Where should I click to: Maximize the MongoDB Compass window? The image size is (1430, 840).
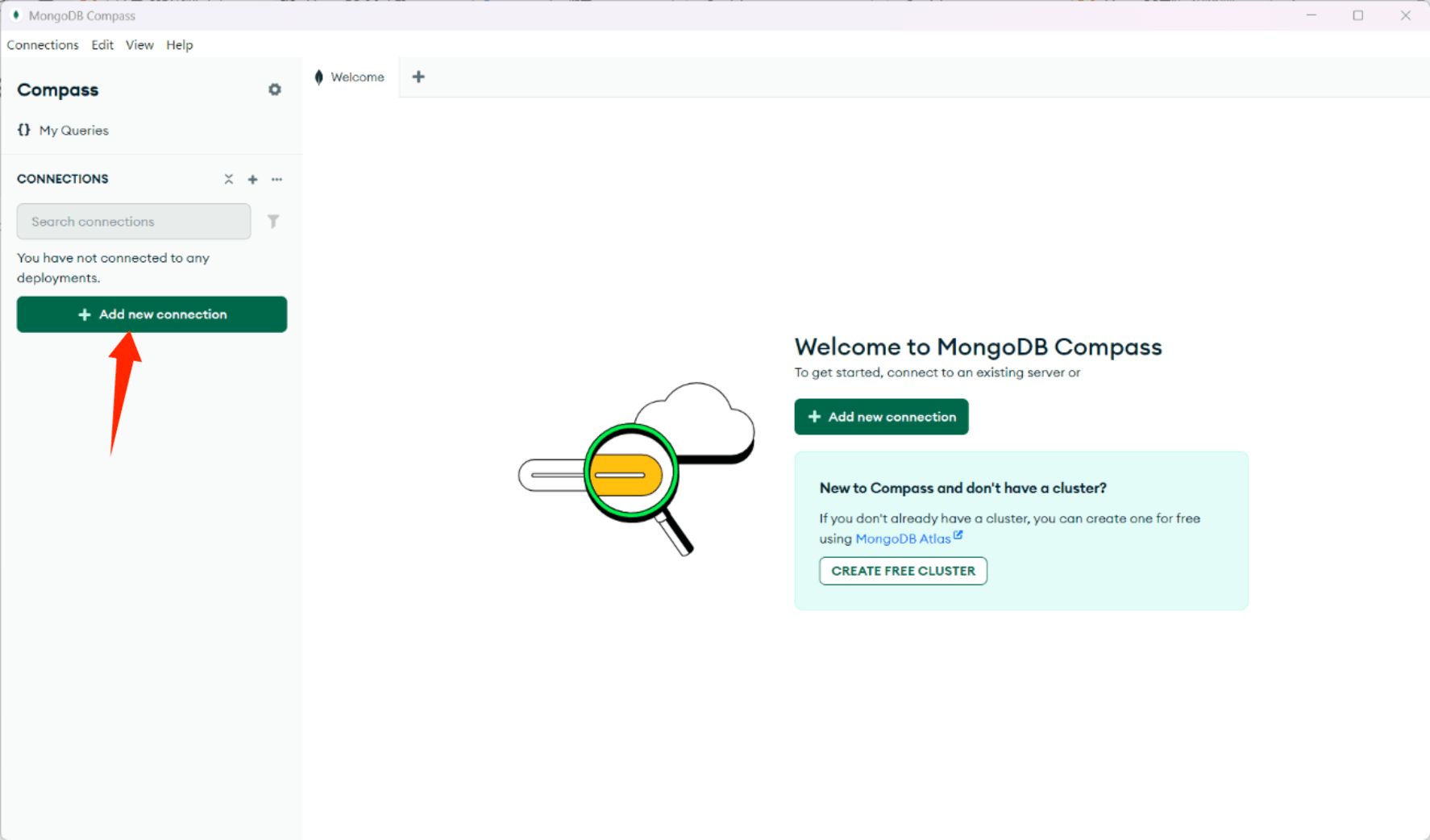[x=1358, y=15]
